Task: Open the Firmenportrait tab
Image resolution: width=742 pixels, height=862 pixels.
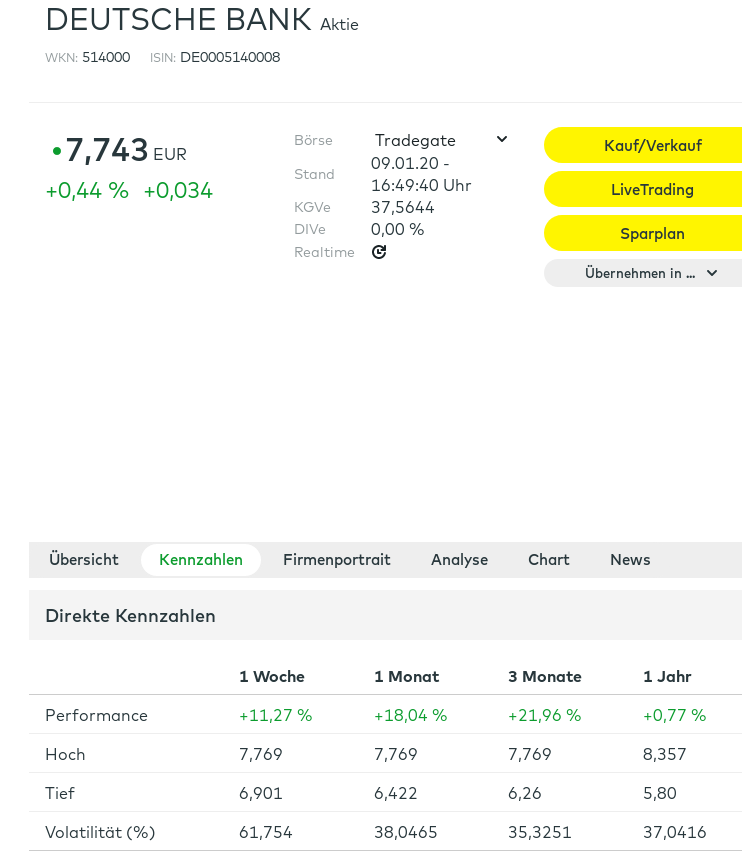Action: pos(337,560)
